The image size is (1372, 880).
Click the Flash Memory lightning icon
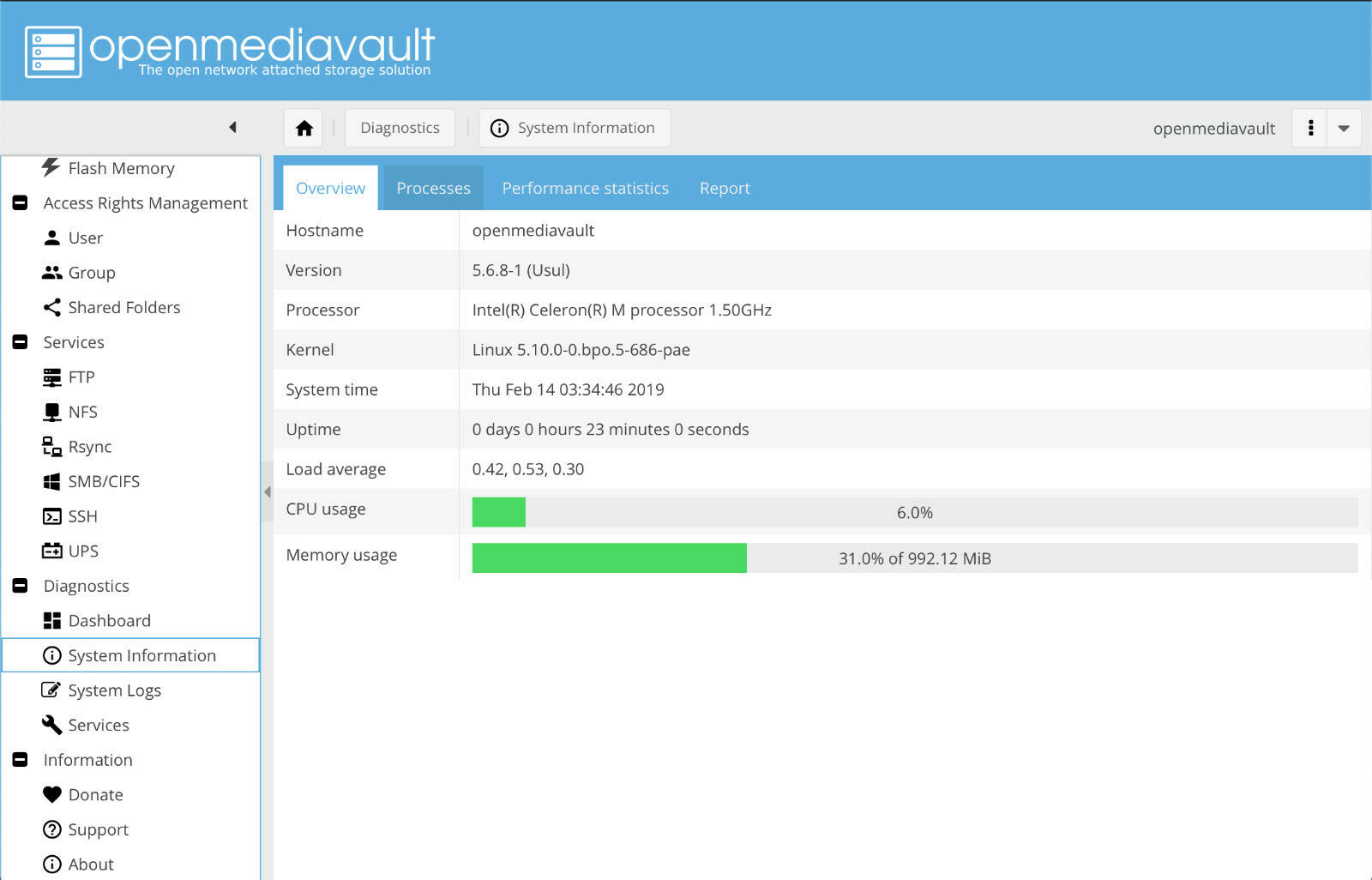pos(51,167)
